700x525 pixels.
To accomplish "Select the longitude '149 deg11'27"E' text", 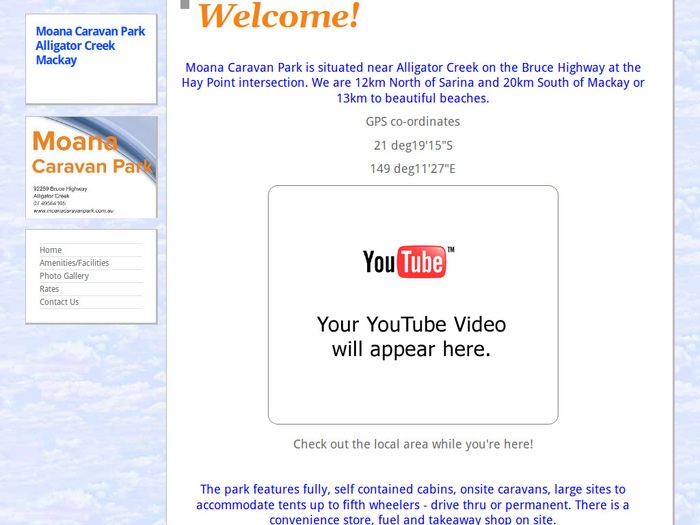I will click(x=413, y=169).
